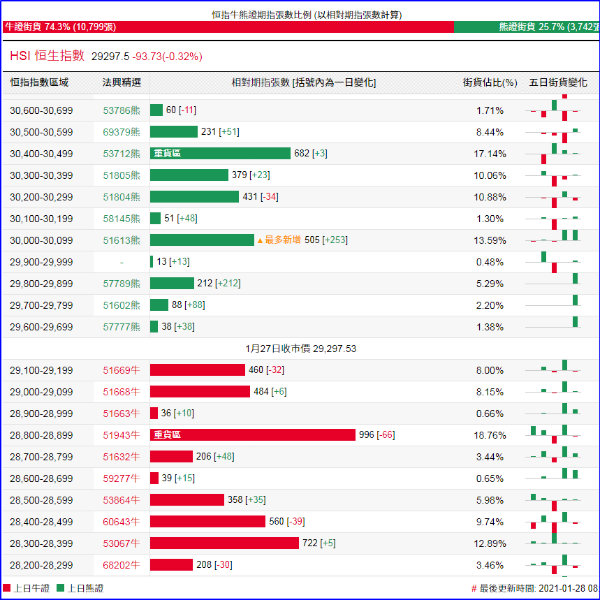Screen dimensions: 600x600
Task: Open the 51668牛 warrant link
Action: coord(121,392)
